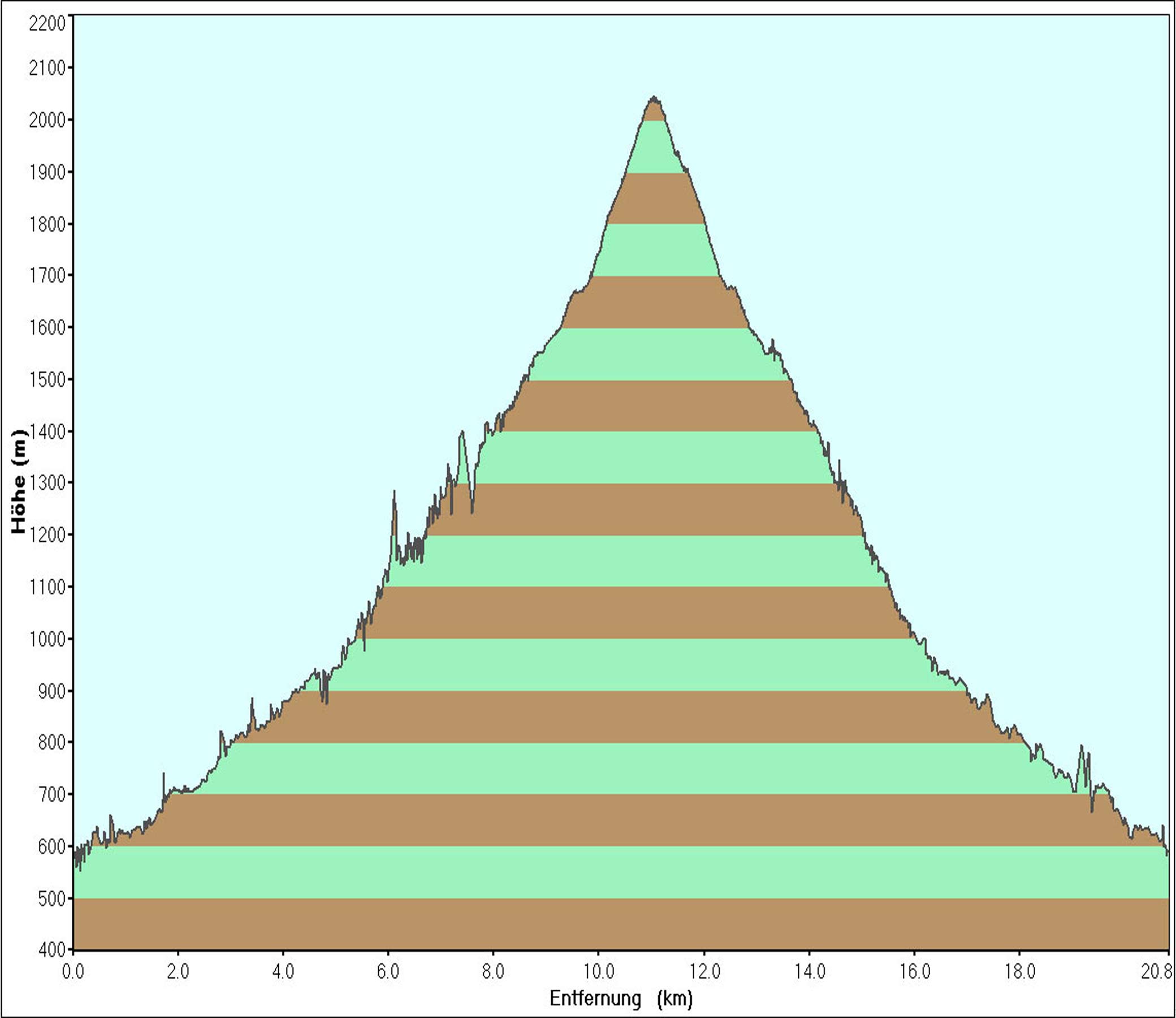Screen dimensions: 1176x1018
Task: Click the Entfernung (km) axis title
Action: click(621, 998)
